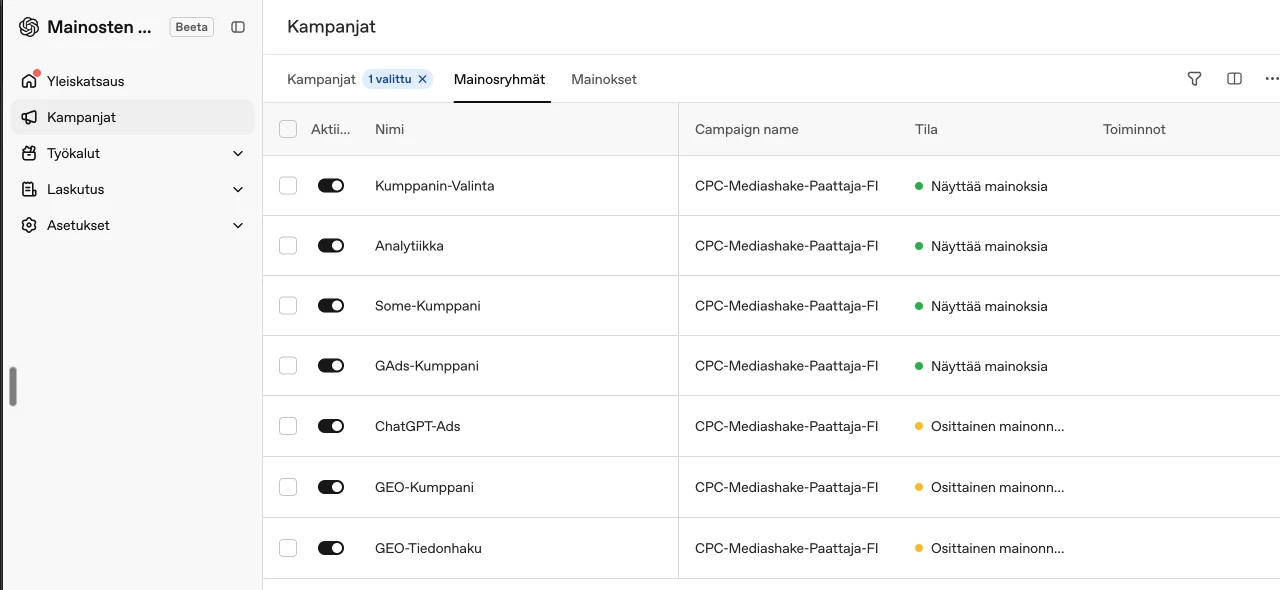Check the GEO-Tiedonhaku row checkbox
This screenshot has height=590, width=1280.
coord(288,548)
